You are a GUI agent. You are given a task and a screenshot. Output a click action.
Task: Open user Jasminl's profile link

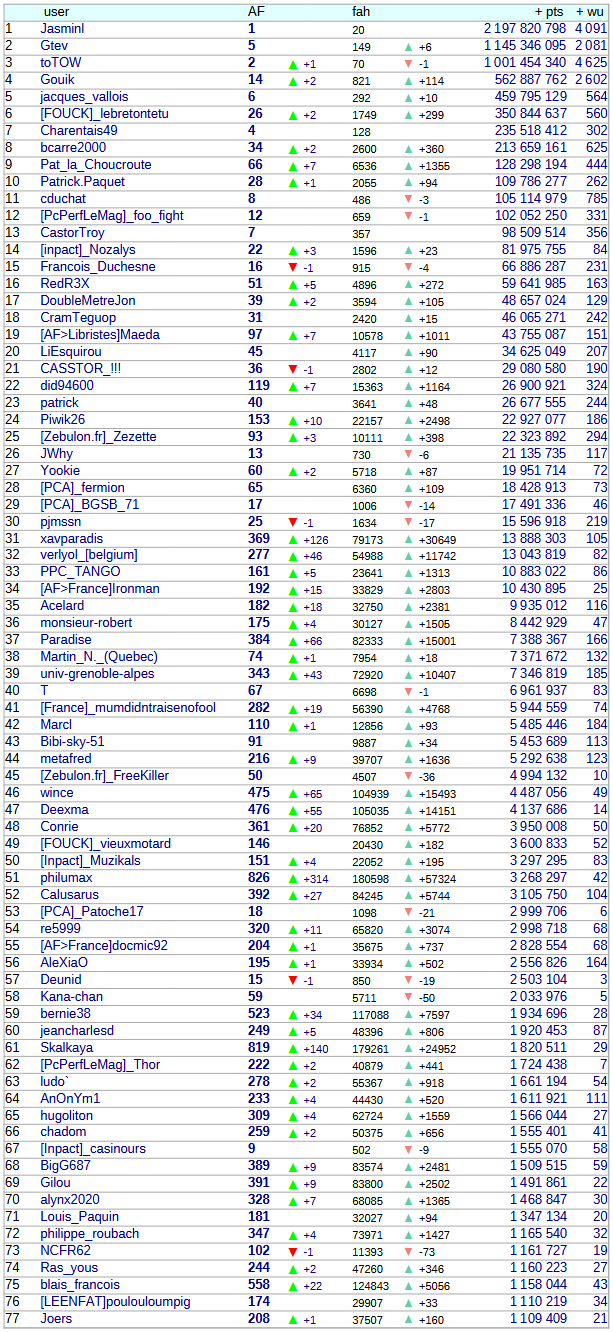coord(62,29)
